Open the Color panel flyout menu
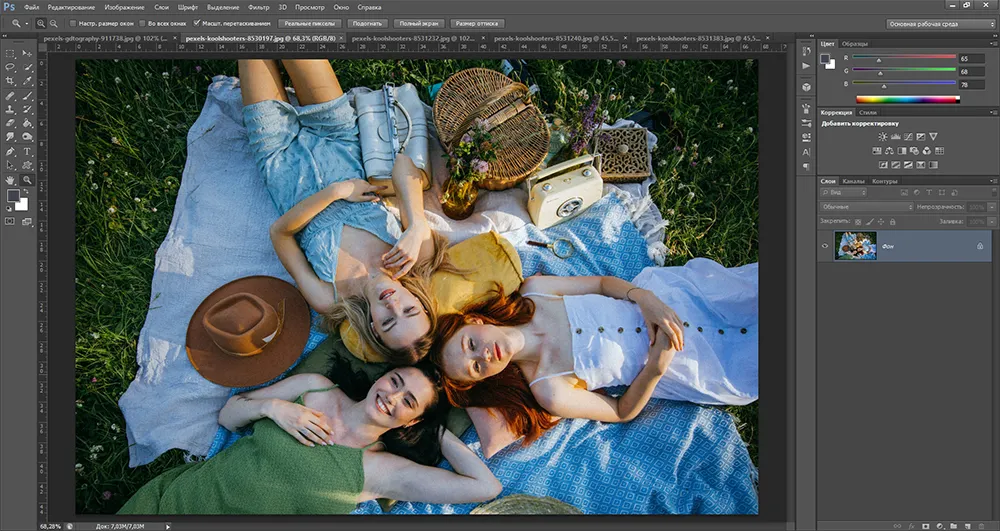 tap(994, 44)
